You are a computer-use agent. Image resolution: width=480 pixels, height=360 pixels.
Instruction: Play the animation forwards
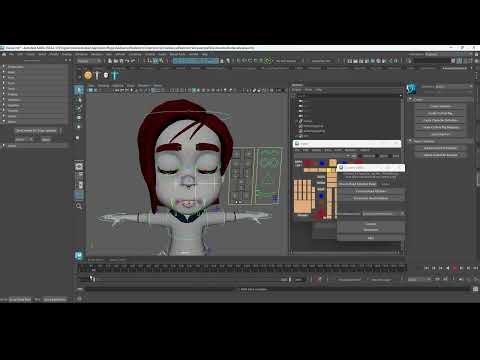pyautogui.click(x=454, y=268)
